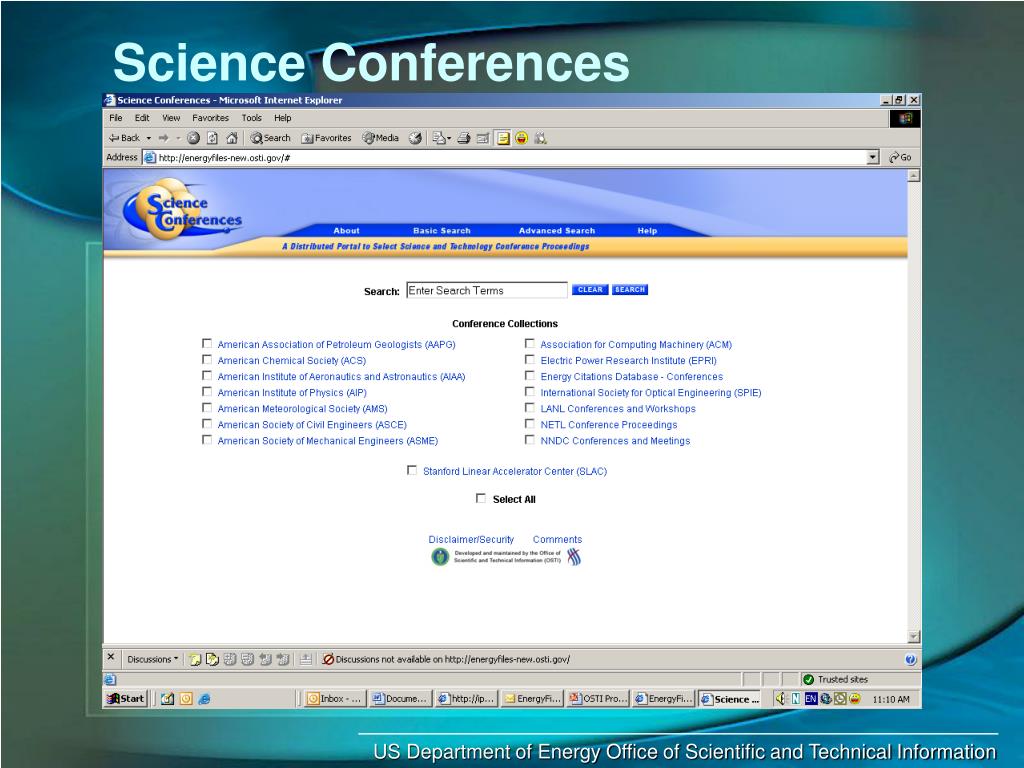The image size is (1024, 768).
Task: Switch to Advanced Search tab
Action: tap(557, 231)
